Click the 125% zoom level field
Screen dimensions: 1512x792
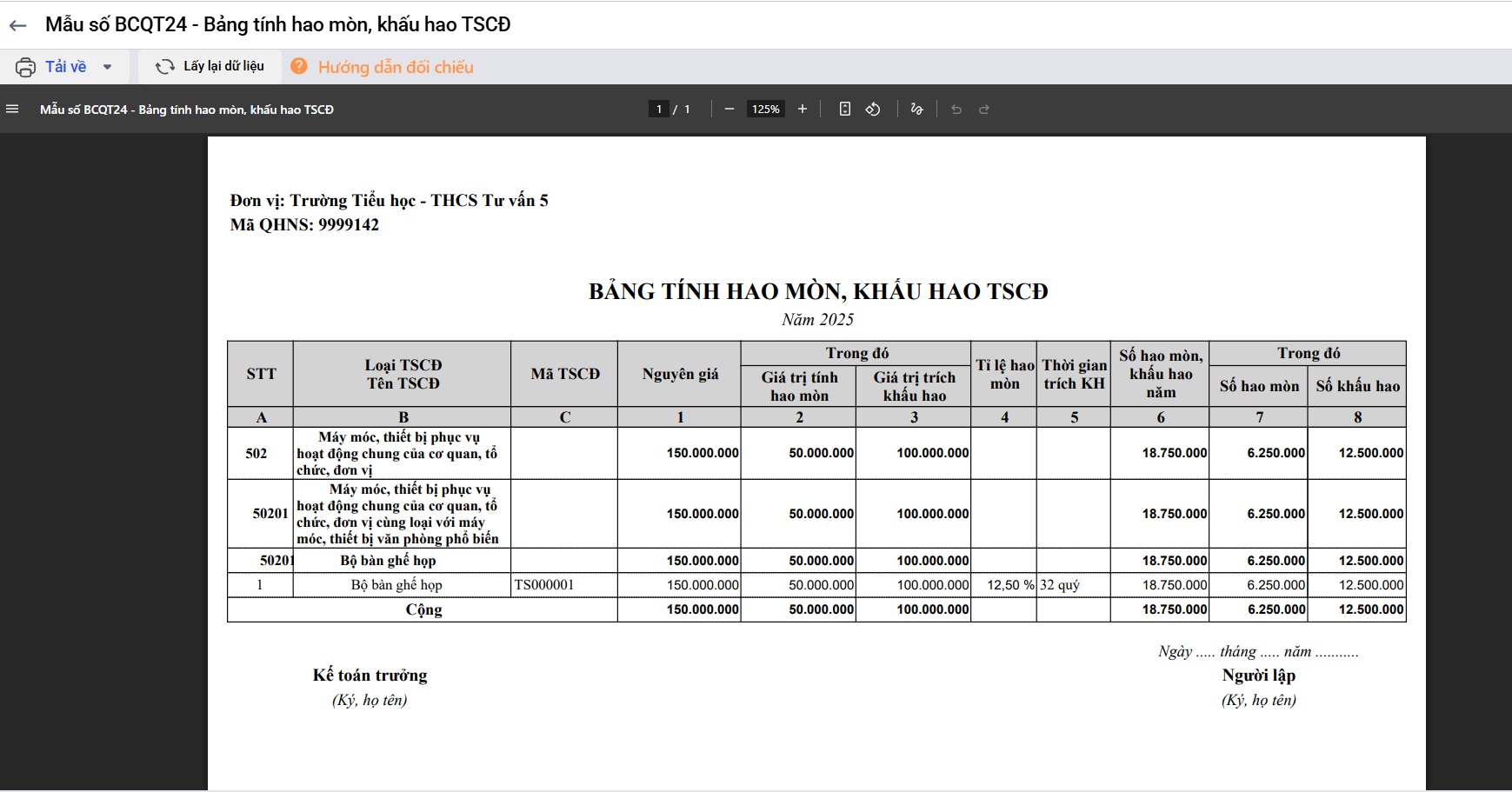(765, 110)
